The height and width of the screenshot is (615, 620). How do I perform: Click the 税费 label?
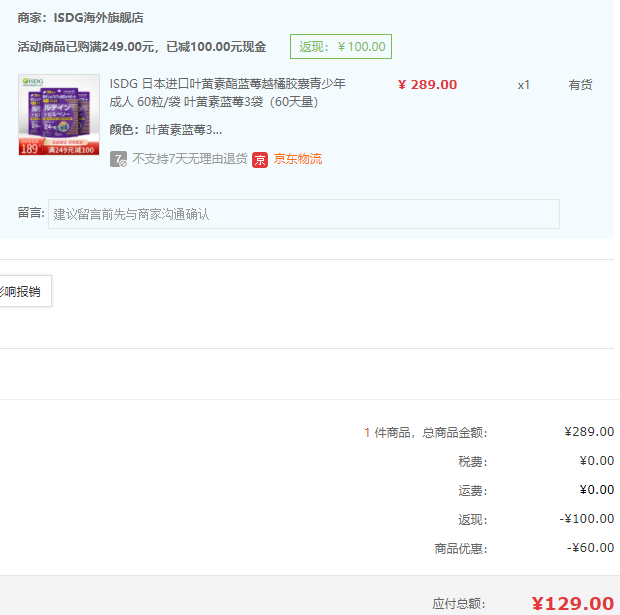[x=473, y=462]
